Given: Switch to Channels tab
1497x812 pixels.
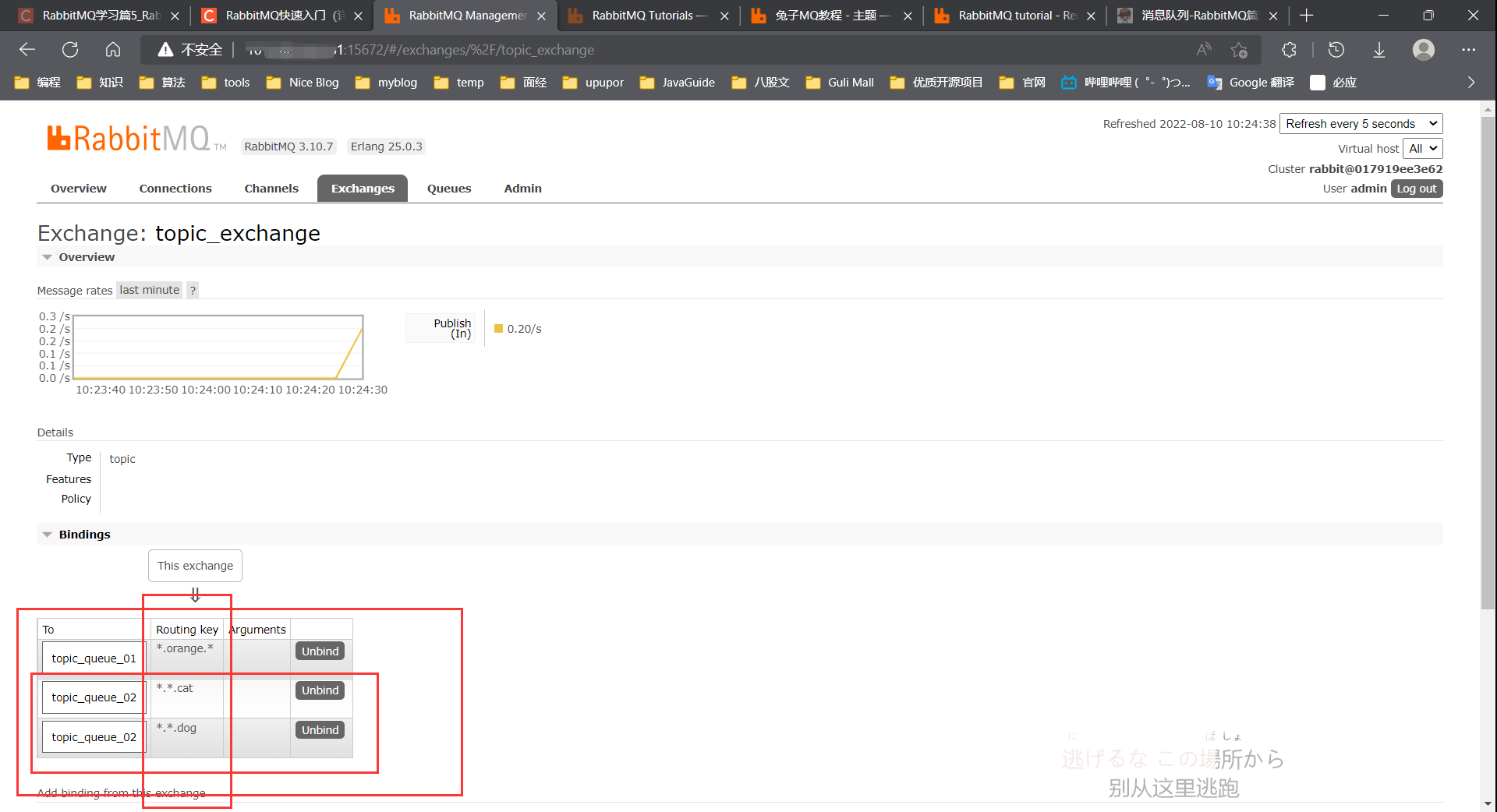Looking at the screenshot, I should pyautogui.click(x=271, y=189).
